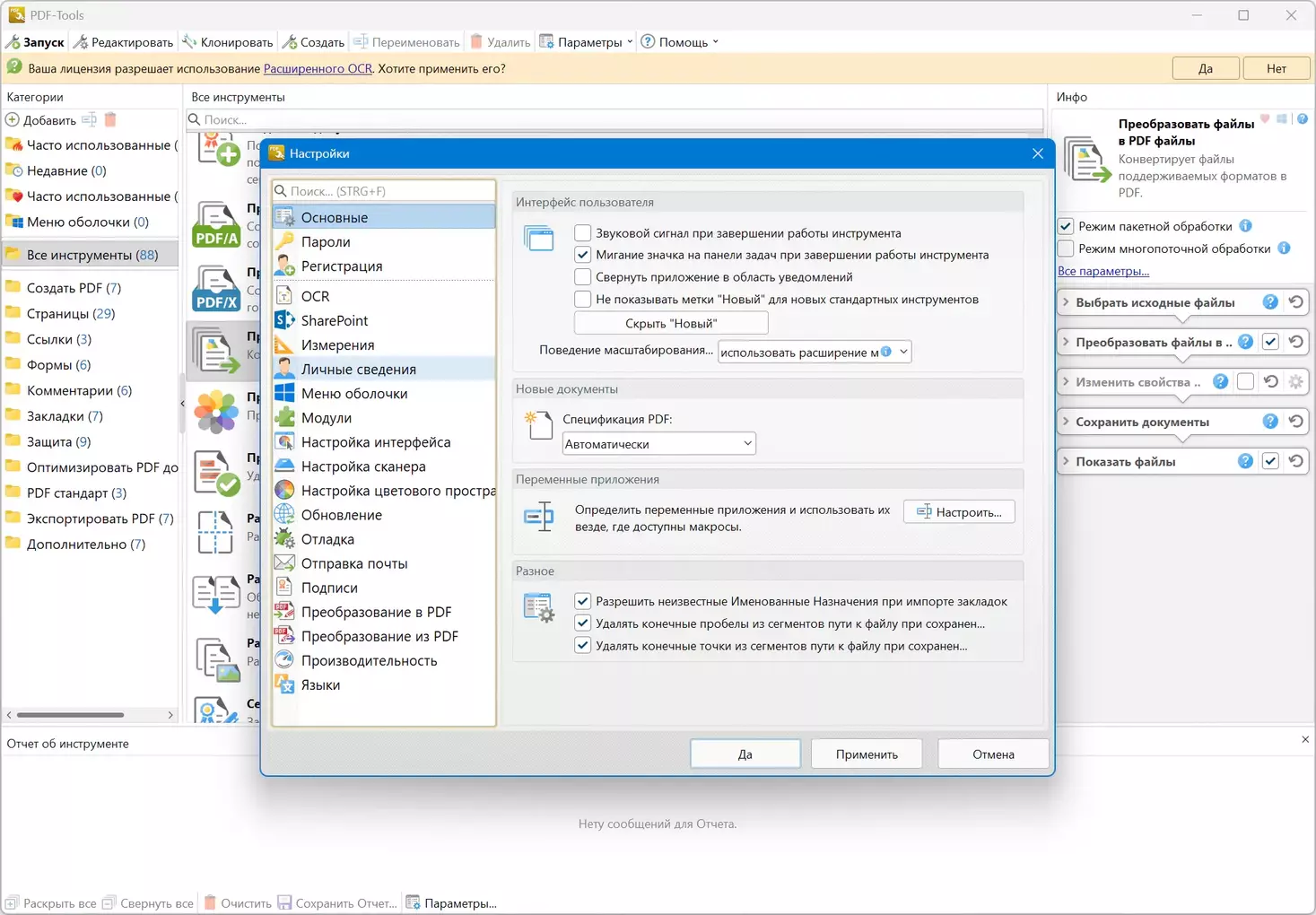Expand the Показать файлы section
This screenshot has width=1316, height=915.
tap(1066, 461)
